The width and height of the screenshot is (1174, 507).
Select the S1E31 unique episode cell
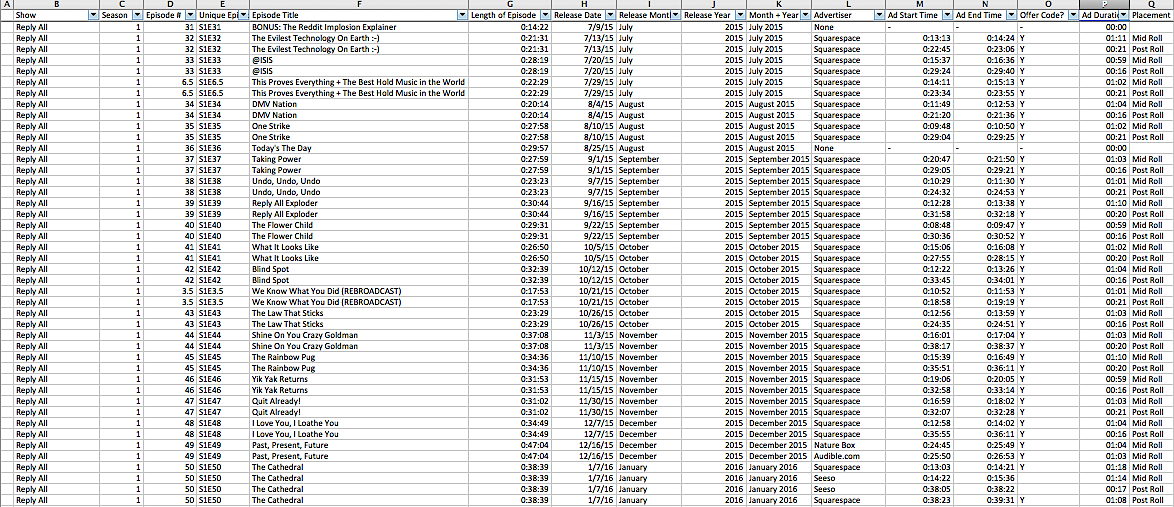(223, 27)
